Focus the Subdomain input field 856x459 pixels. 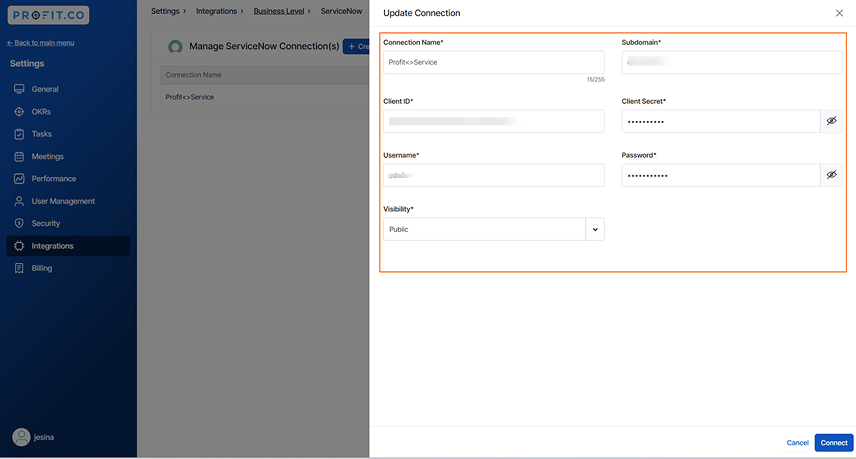(x=732, y=62)
